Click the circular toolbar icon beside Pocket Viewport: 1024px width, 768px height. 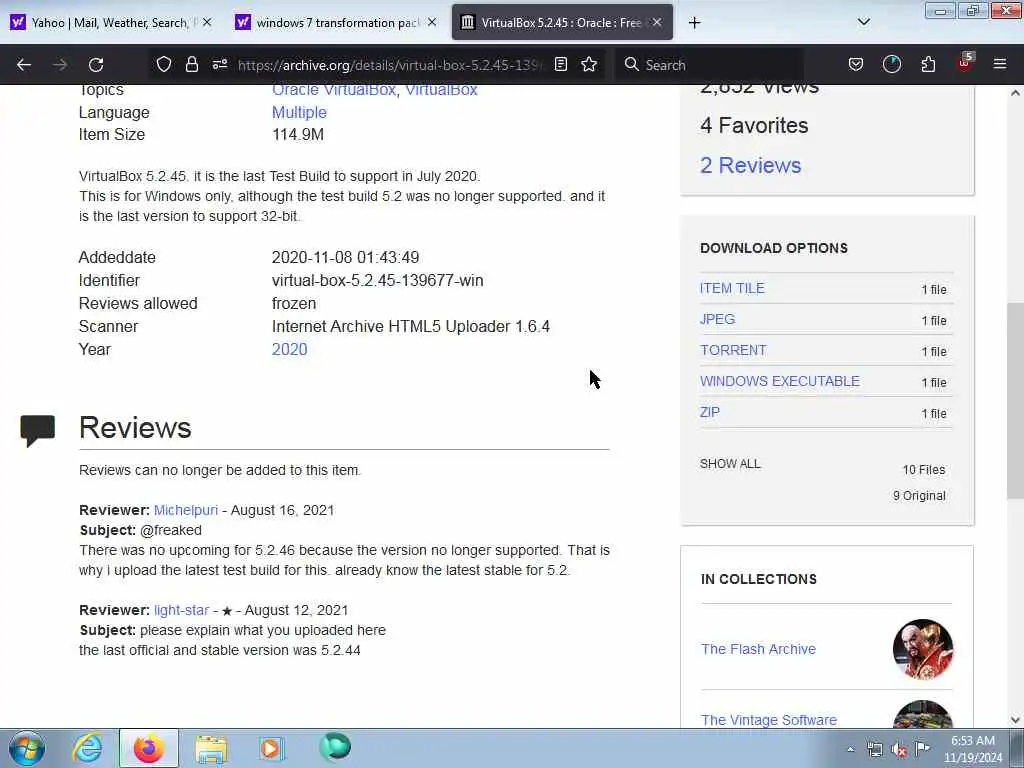pos(891,64)
